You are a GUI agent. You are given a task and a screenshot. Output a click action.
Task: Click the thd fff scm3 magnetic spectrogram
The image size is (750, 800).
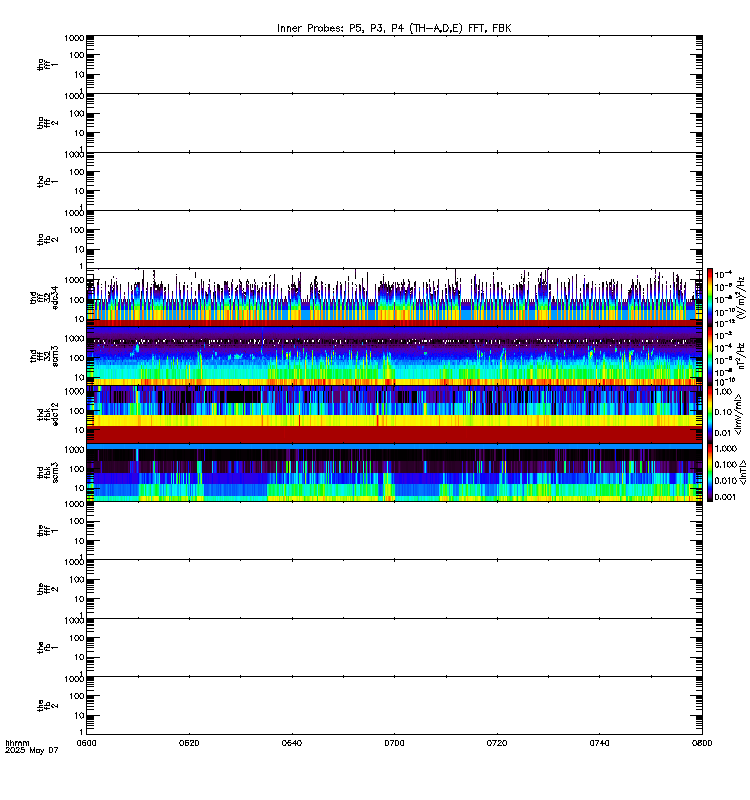[394, 356]
